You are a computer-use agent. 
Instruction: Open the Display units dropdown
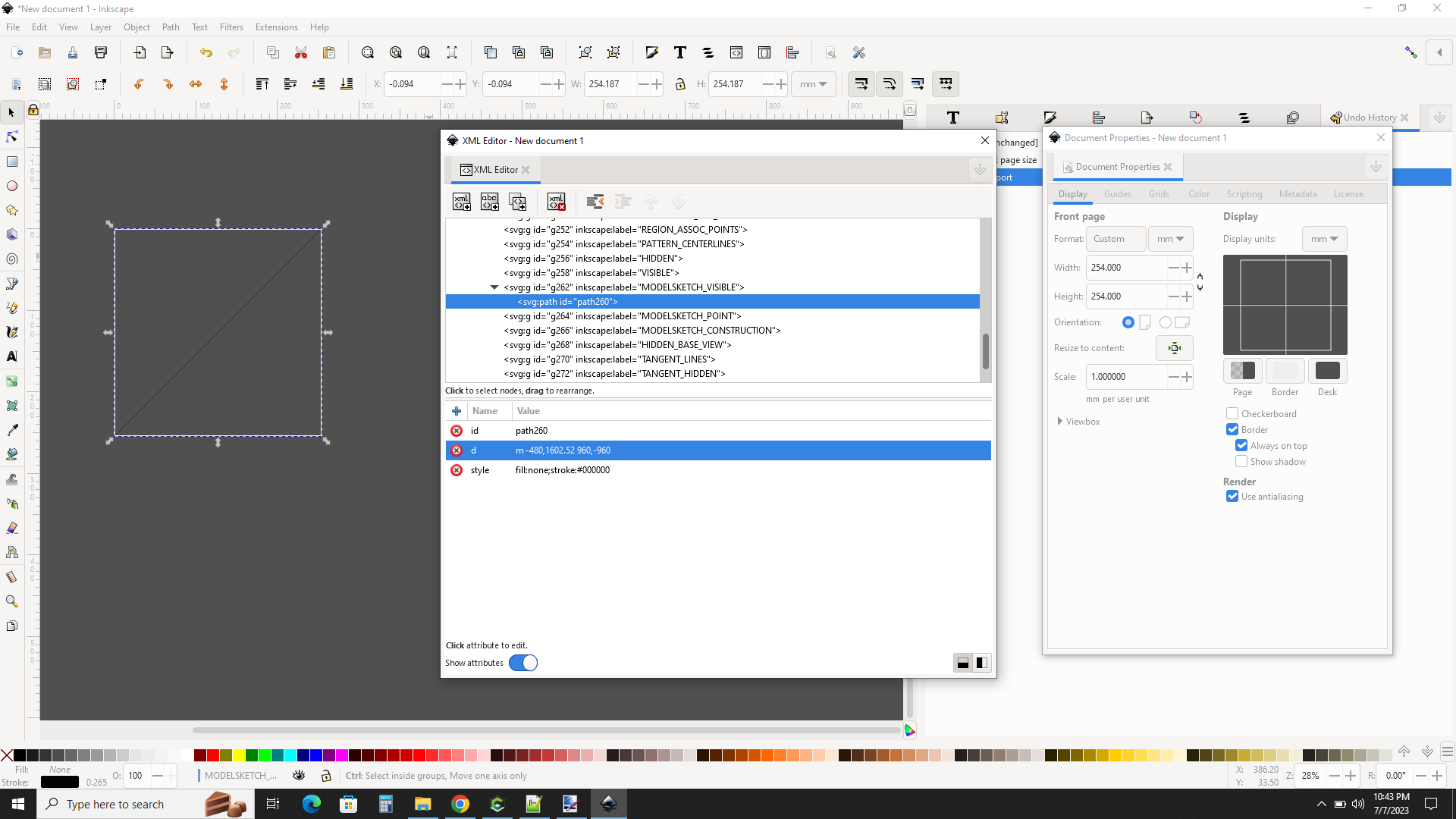coord(1324,239)
